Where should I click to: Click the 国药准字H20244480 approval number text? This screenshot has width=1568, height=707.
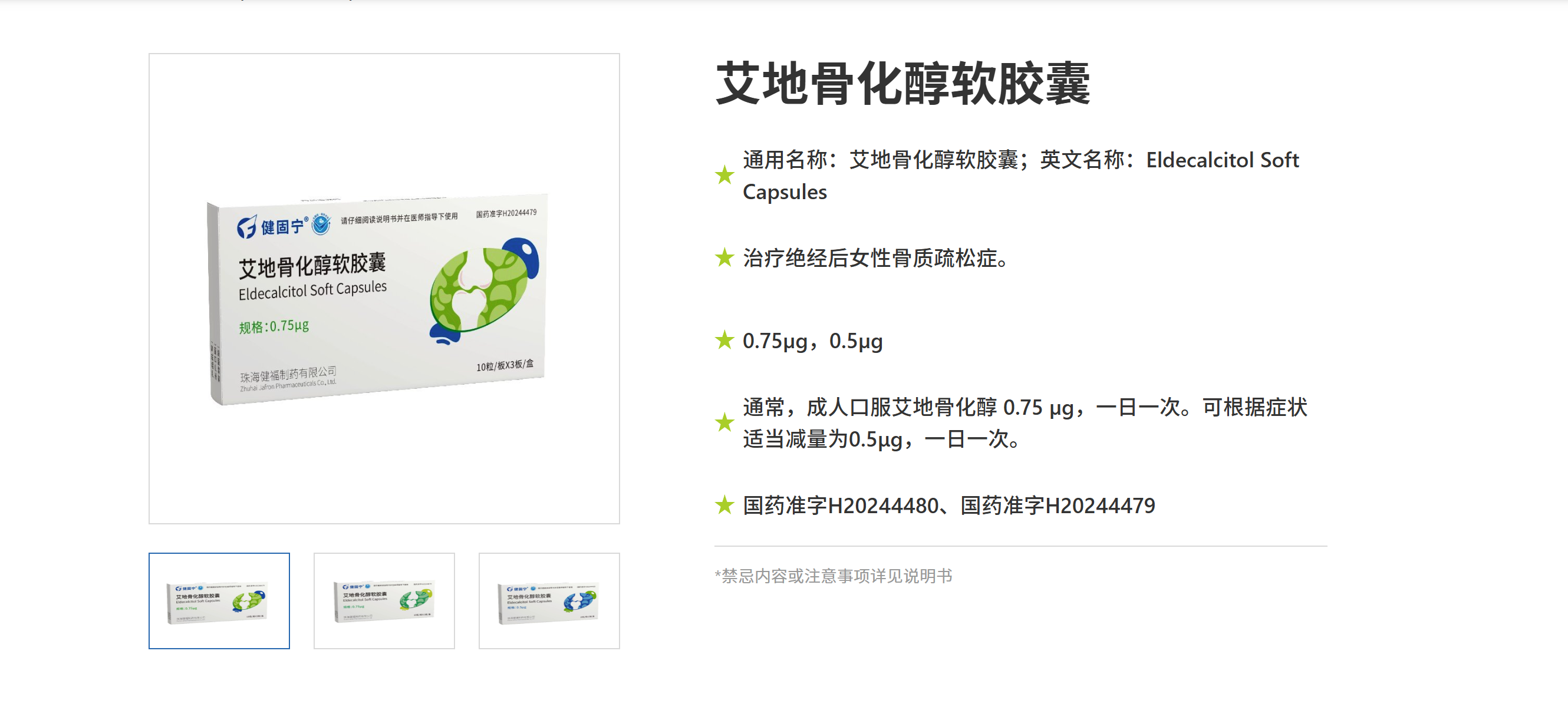(x=841, y=506)
